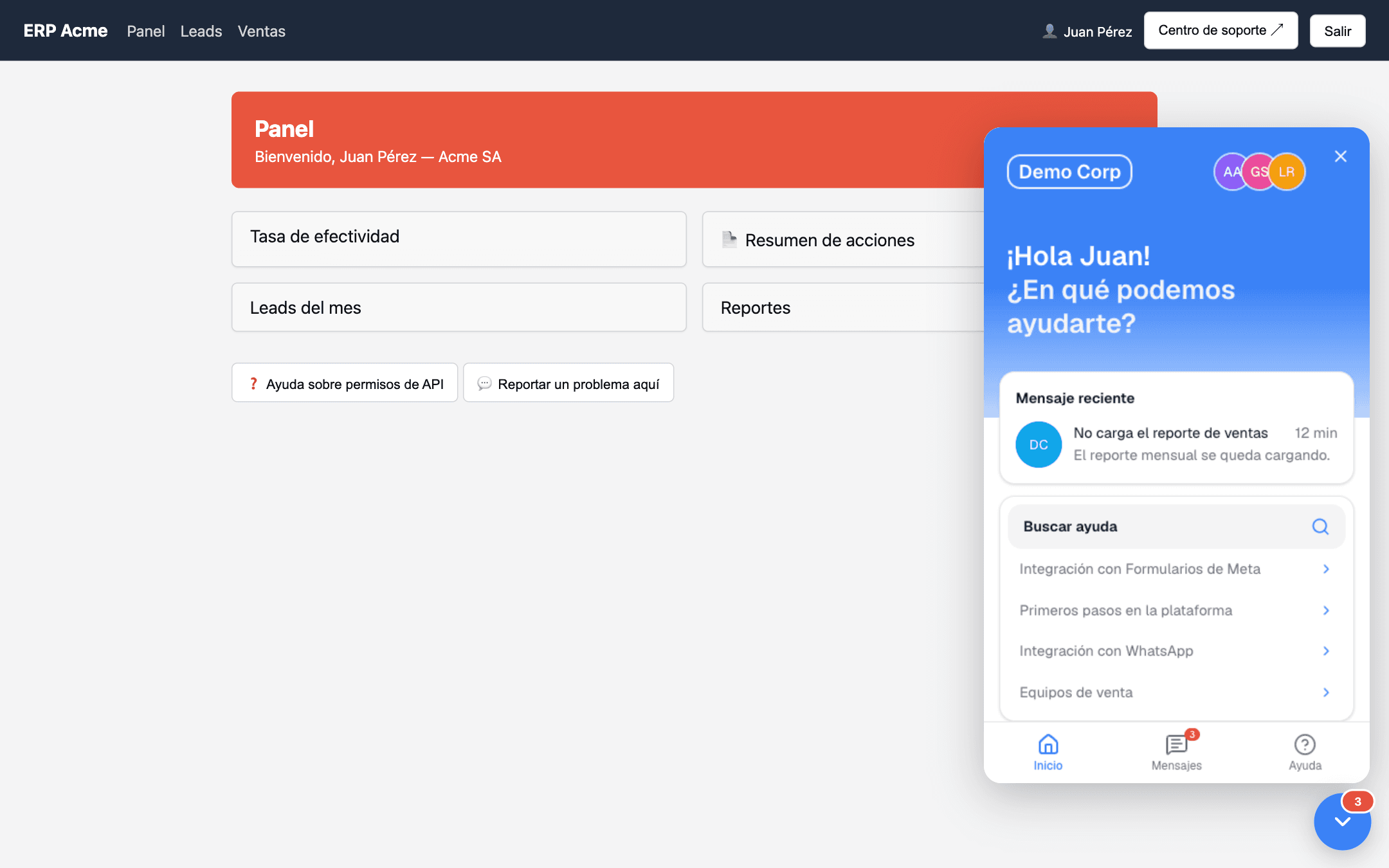This screenshot has width=1389, height=868.
Task: Click Reportar un problema aquí button
Action: 568,383
